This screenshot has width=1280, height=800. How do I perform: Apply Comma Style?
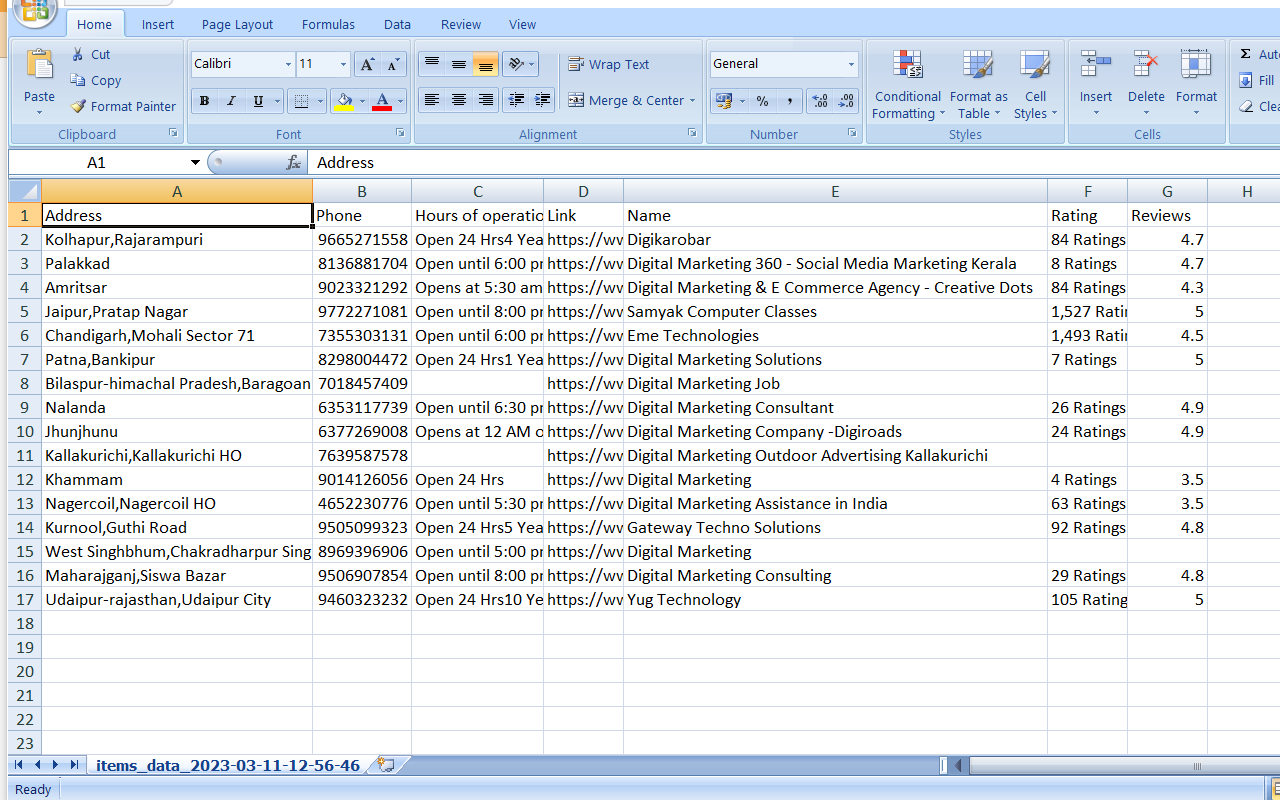790,101
